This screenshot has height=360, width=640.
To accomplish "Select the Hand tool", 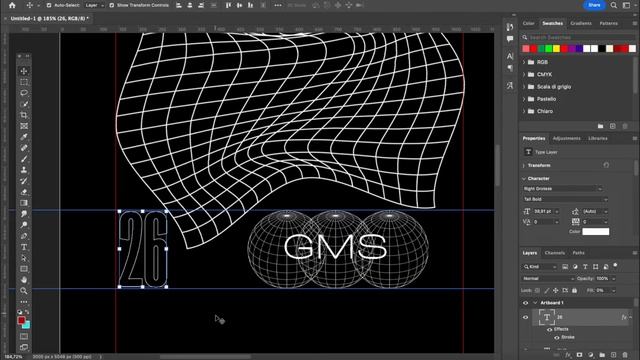I will point(24,280).
